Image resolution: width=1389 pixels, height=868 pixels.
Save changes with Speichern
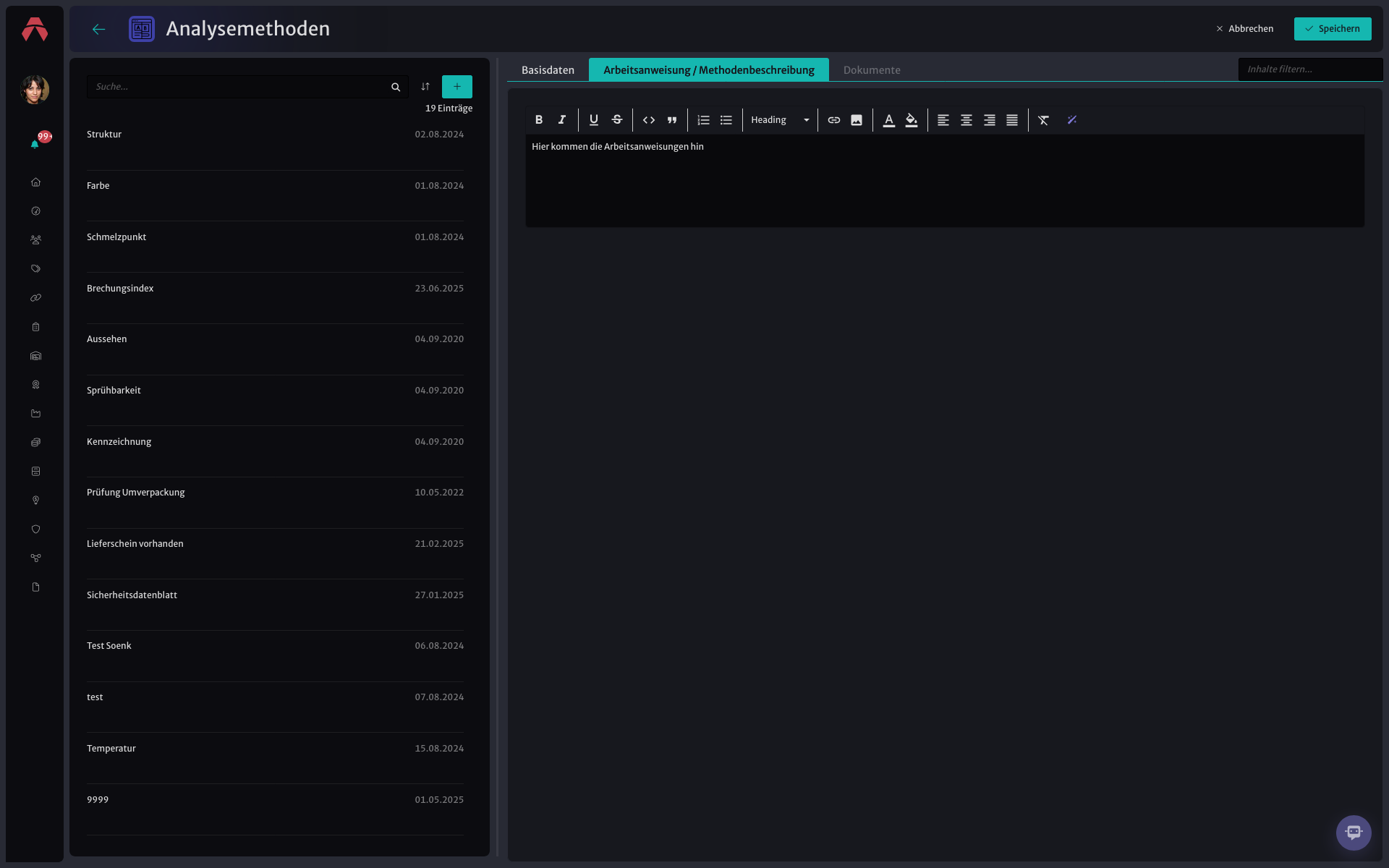(x=1333, y=29)
